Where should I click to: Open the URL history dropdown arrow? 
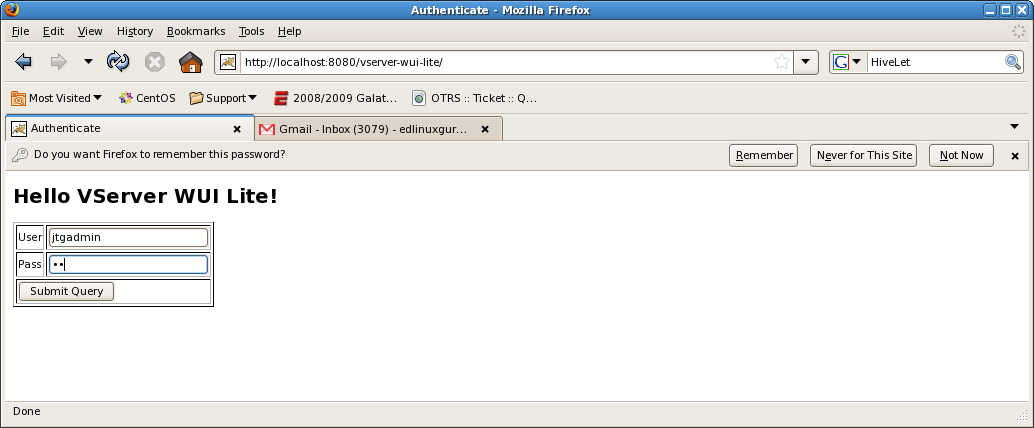pos(805,62)
